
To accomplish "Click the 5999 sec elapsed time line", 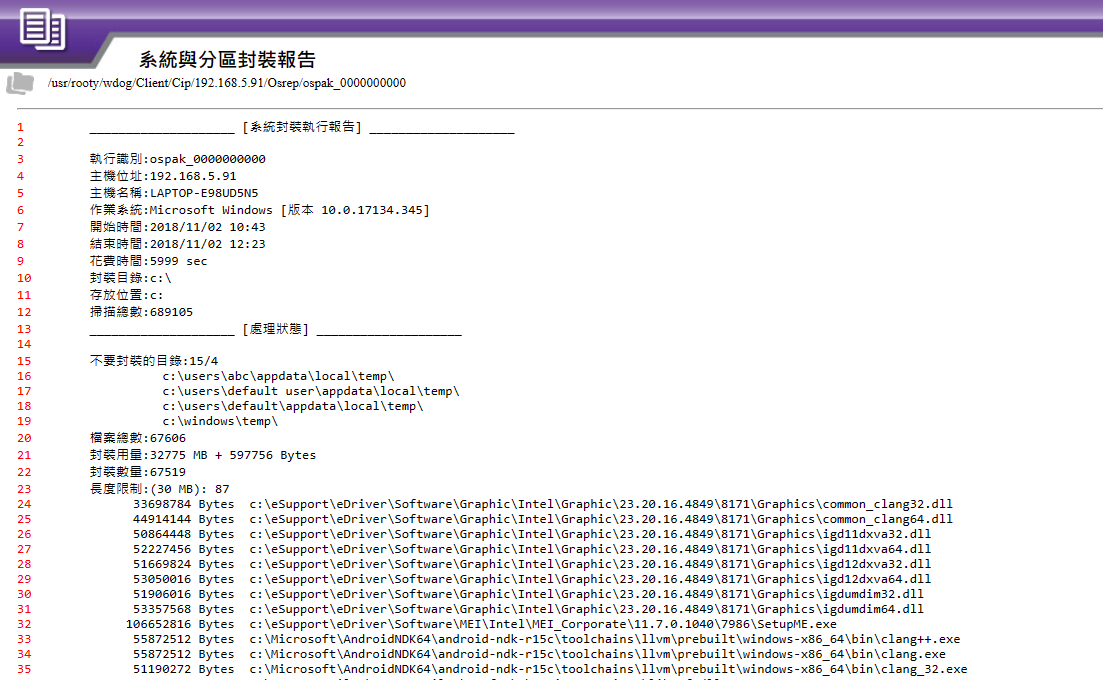I will (148, 261).
